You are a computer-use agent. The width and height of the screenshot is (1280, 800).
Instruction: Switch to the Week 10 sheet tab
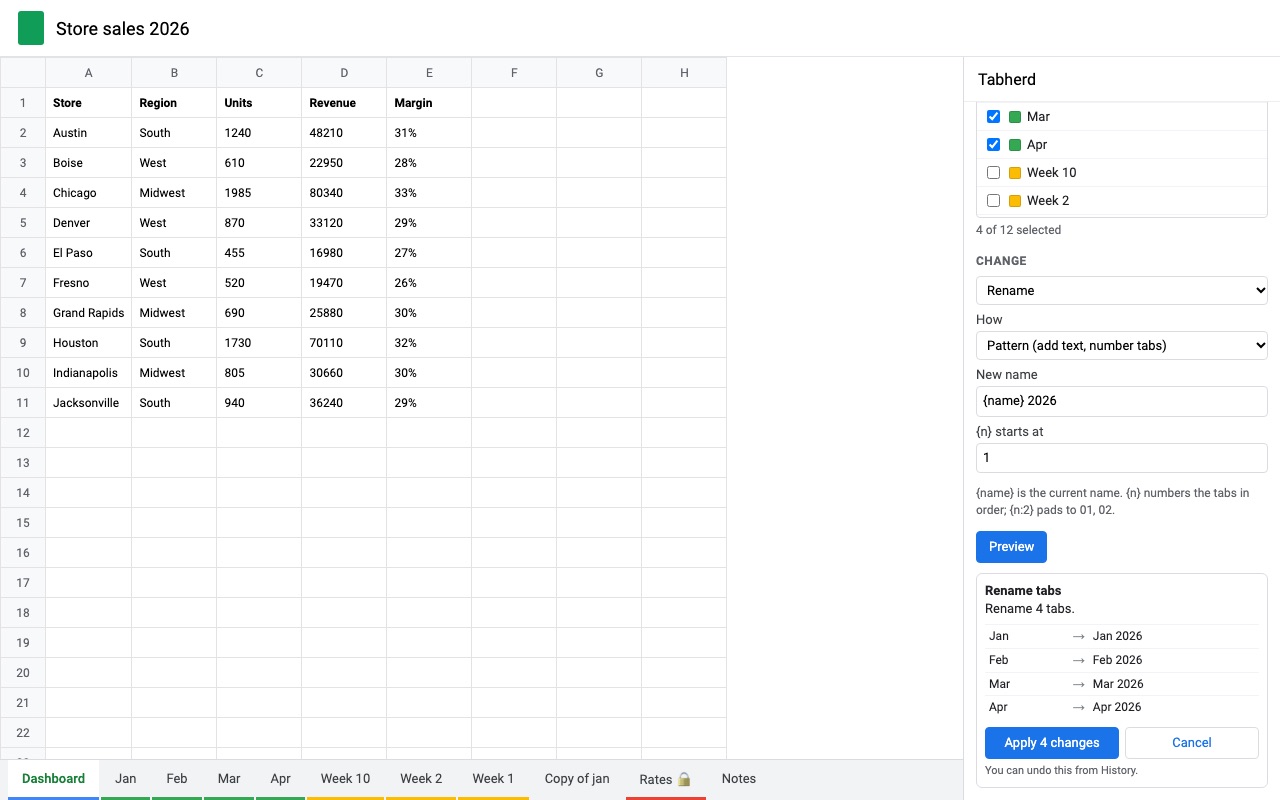pyautogui.click(x=345, y=779)
